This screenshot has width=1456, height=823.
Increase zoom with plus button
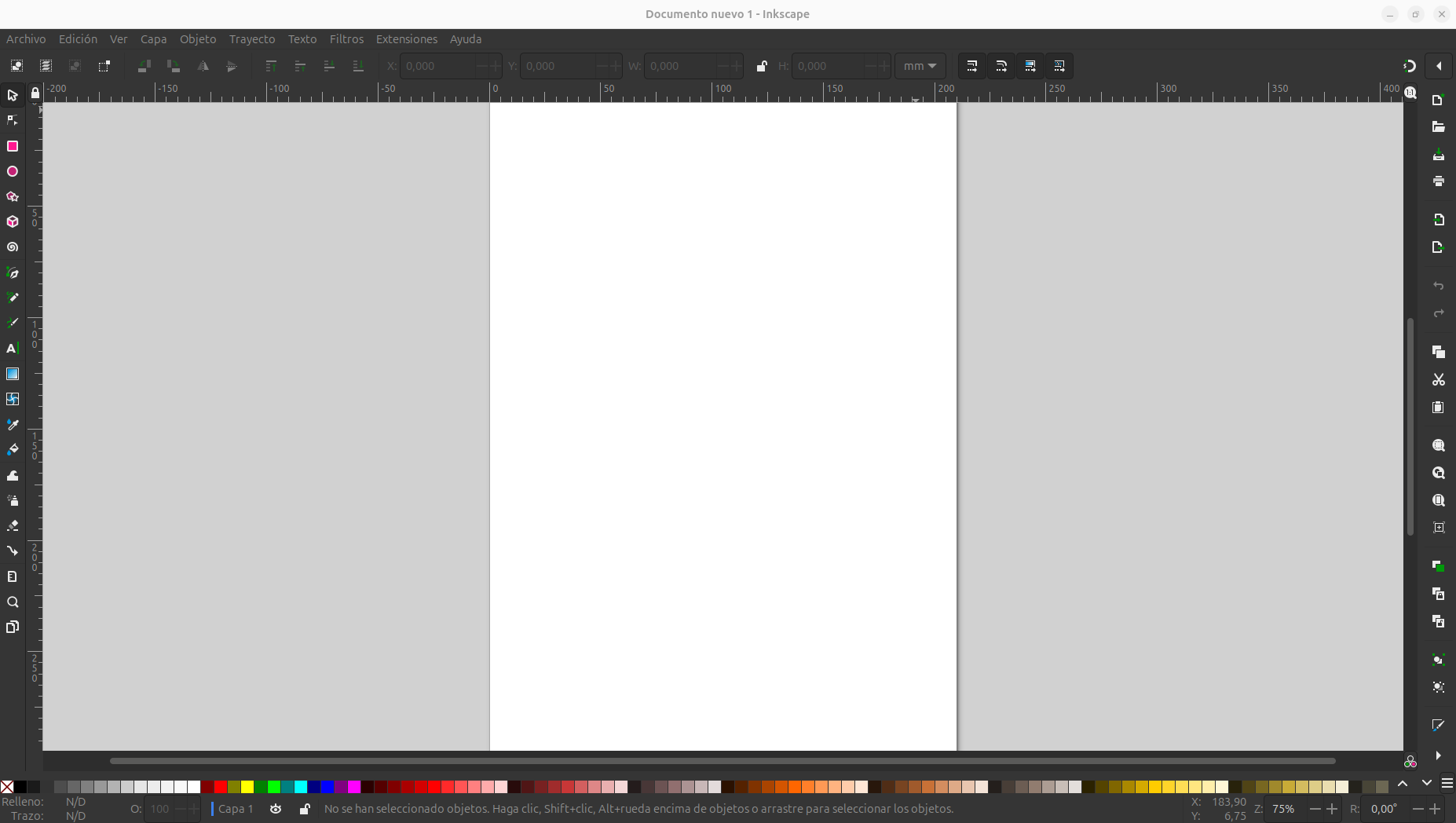[x=1332, y=809]
